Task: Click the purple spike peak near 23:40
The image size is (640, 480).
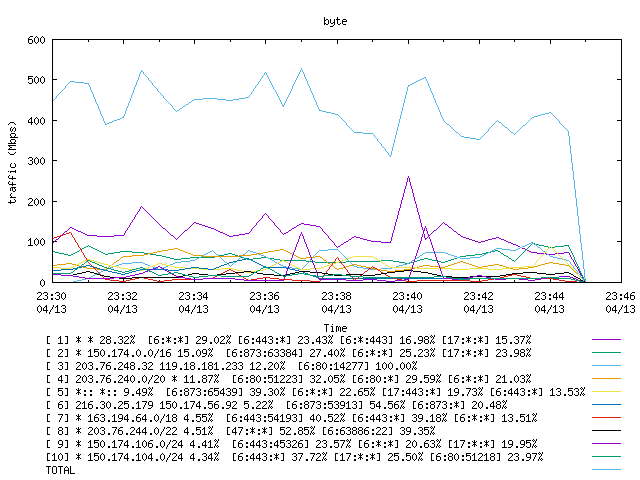Action: click(408, 177)
